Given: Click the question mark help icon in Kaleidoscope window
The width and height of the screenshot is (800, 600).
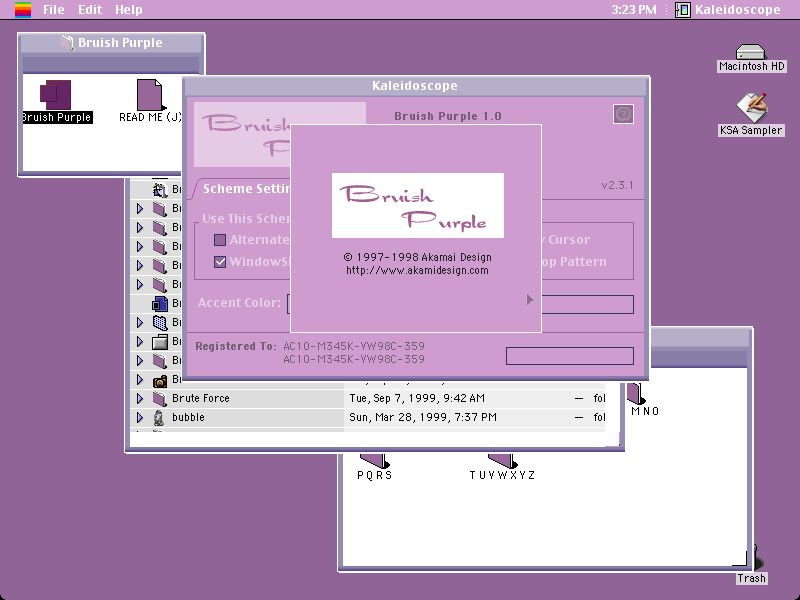Looking at the screenshot, I should pyautogui.click(x=623, y=114).
